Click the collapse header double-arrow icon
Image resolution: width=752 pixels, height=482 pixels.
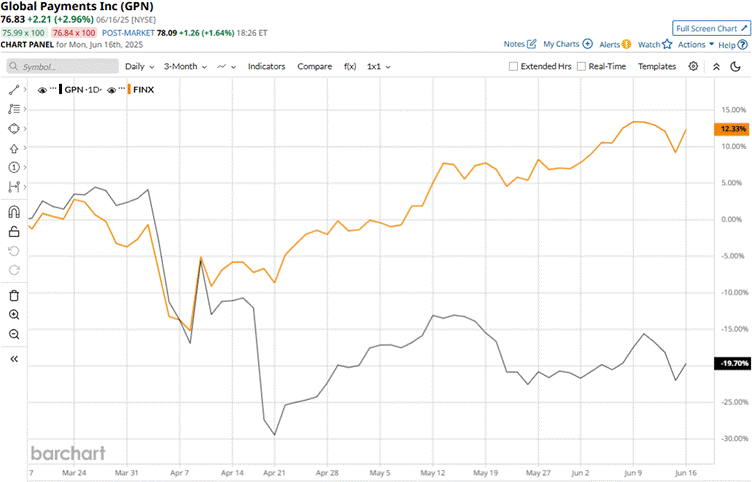coord(716,67)
